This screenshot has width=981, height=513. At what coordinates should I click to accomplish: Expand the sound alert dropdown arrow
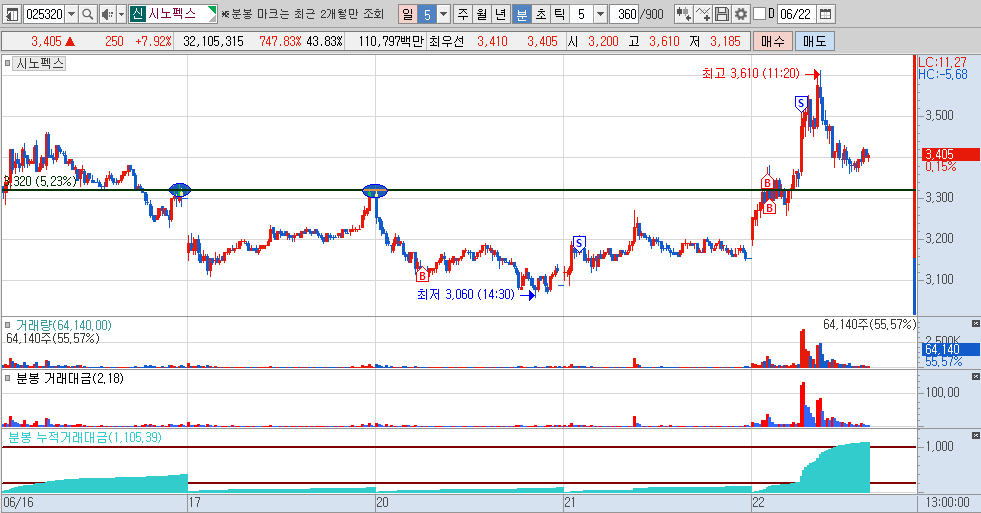pyautogui.click(x=121, y=14)
